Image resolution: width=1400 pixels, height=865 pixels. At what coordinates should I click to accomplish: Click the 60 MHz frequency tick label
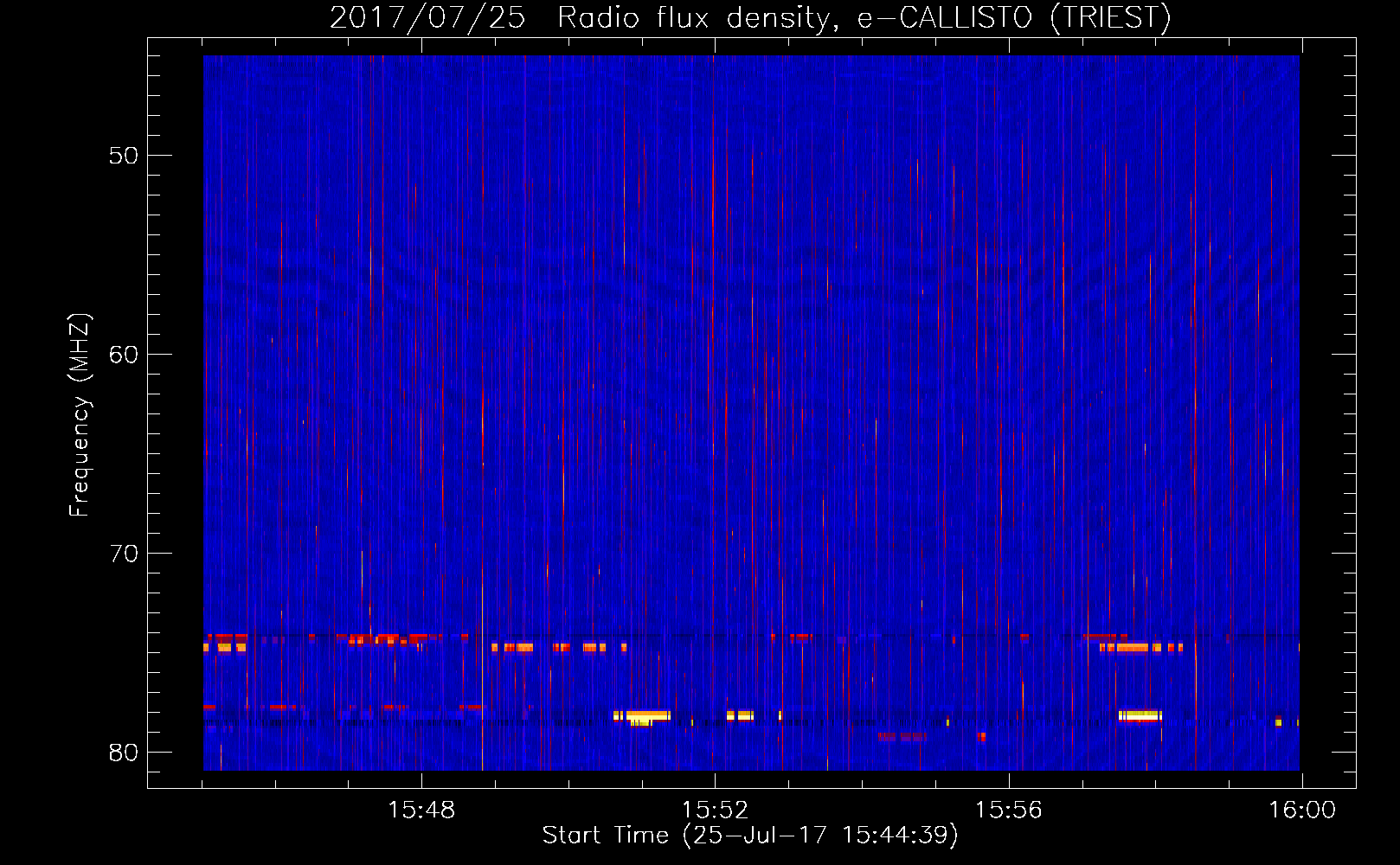pos(124,355)
